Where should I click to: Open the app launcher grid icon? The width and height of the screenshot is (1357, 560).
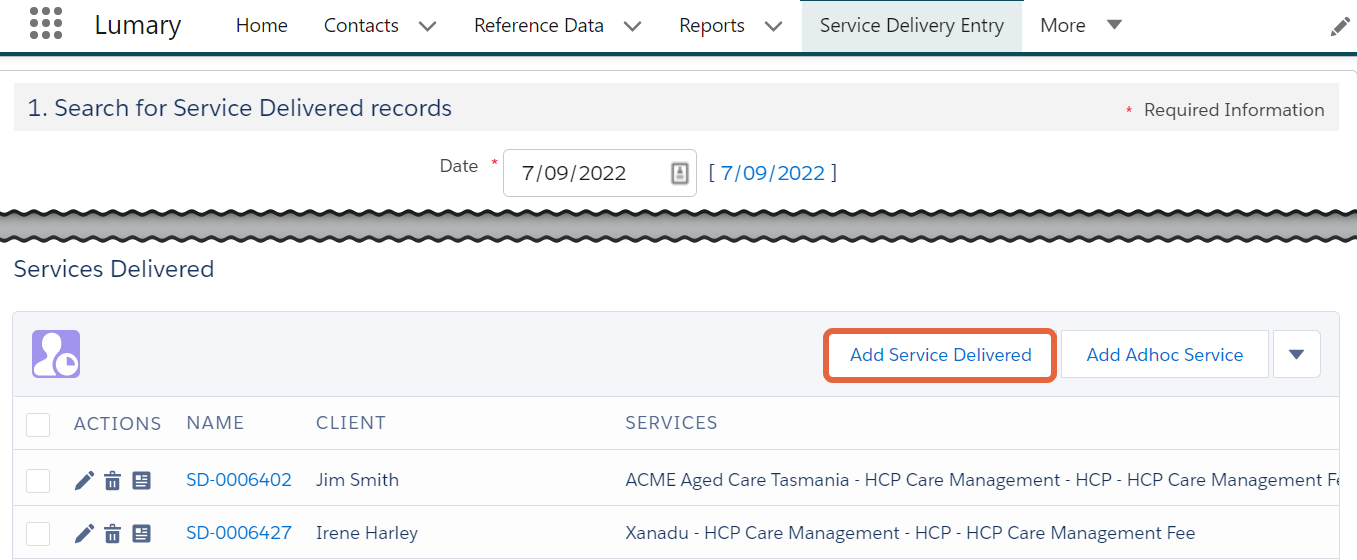[x=46, y=23]
